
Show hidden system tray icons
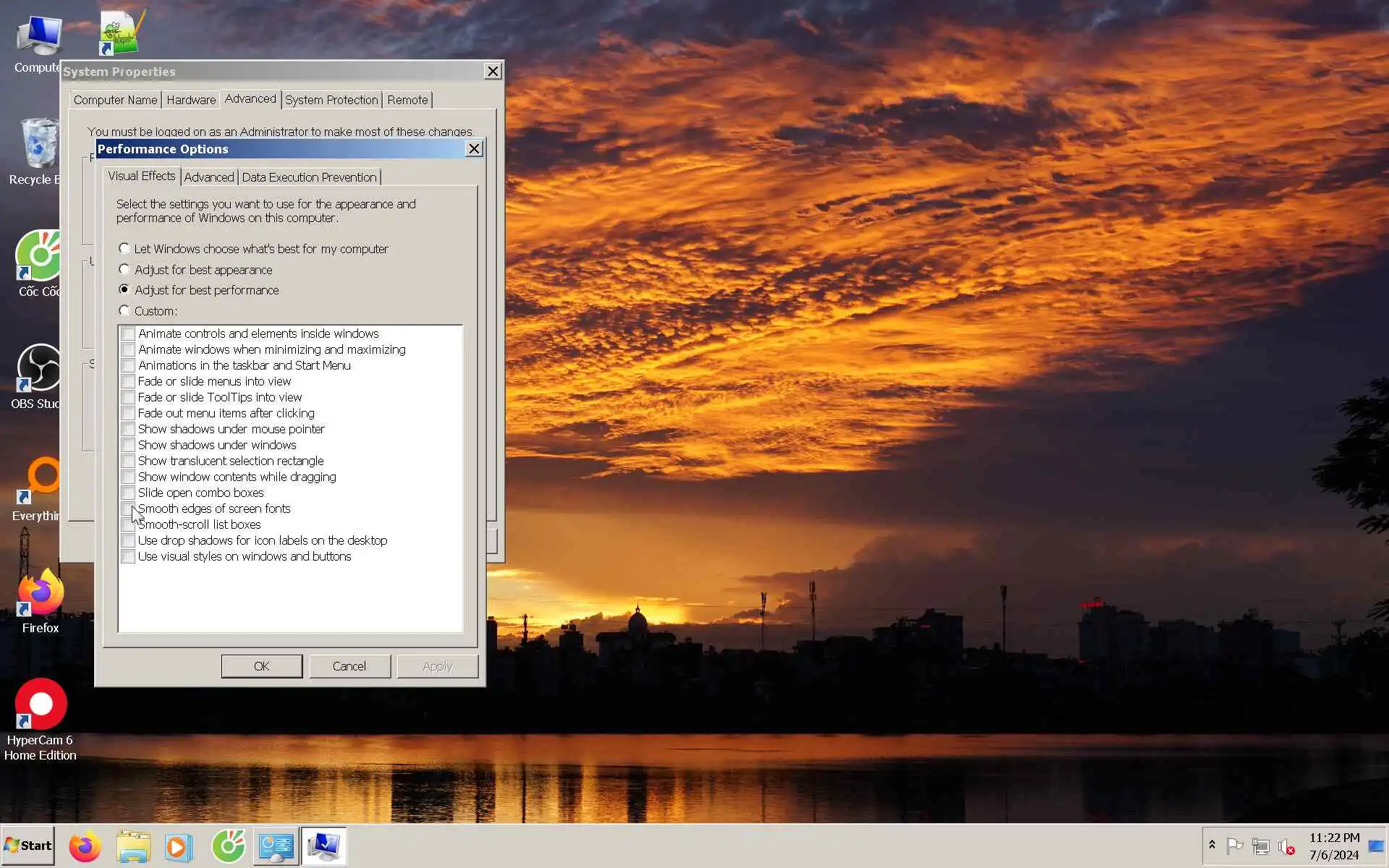pyautogui.click(x=1212, y=845)
